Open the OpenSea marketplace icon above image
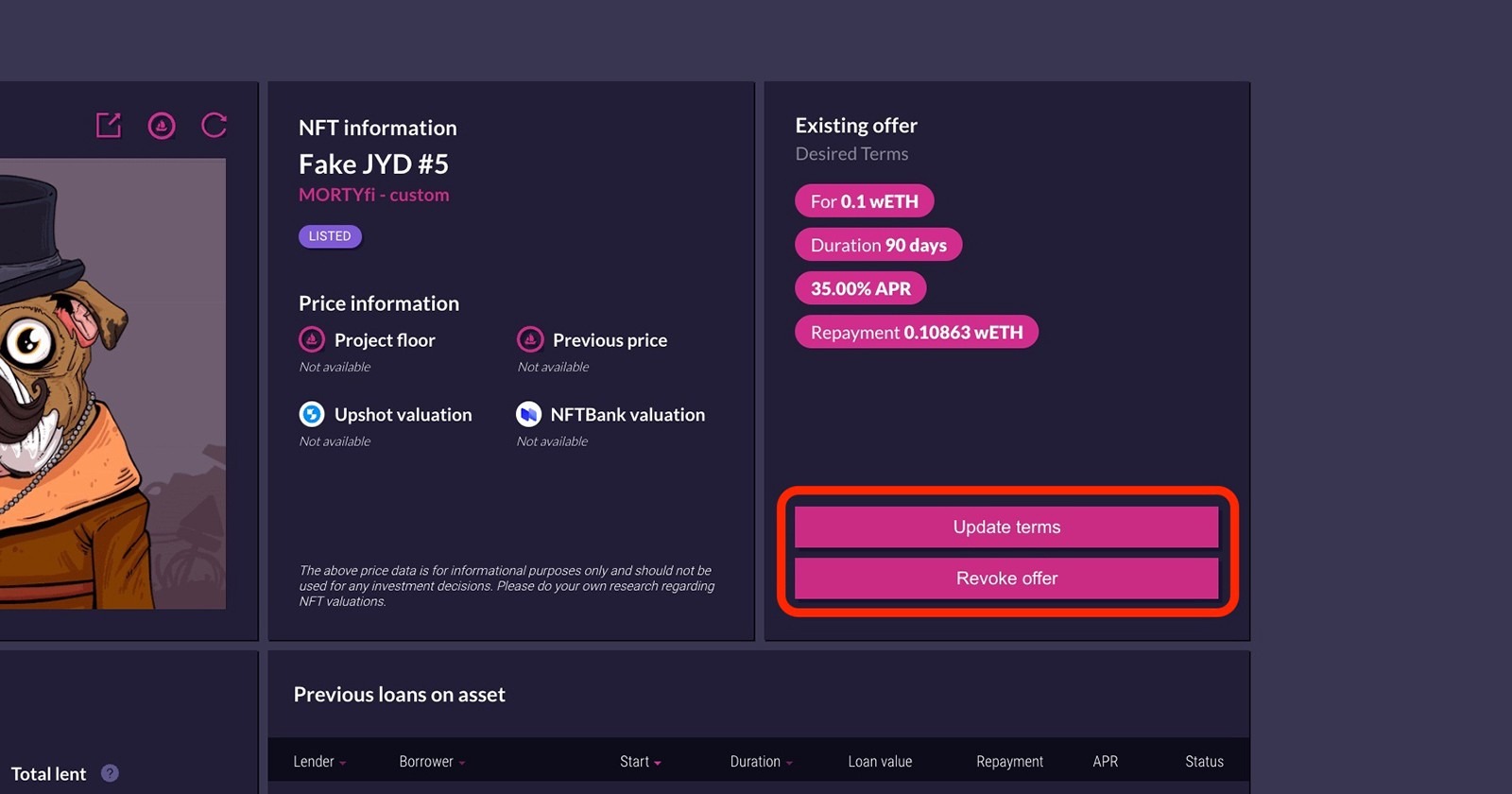The width and height of the screenshot is (1512, 794). (x=162, y=125)
